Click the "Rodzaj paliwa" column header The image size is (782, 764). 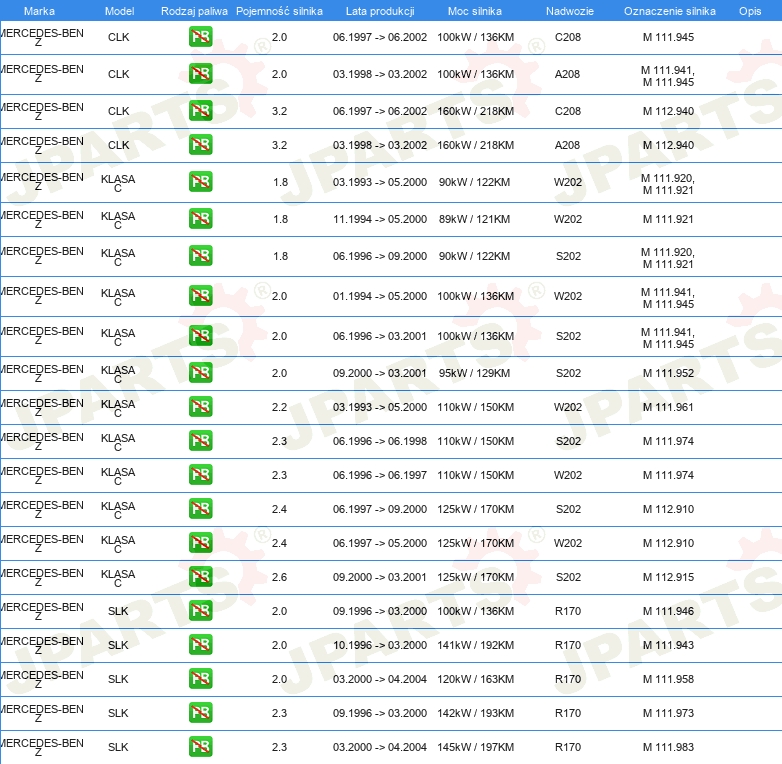[x=194, y=11]
